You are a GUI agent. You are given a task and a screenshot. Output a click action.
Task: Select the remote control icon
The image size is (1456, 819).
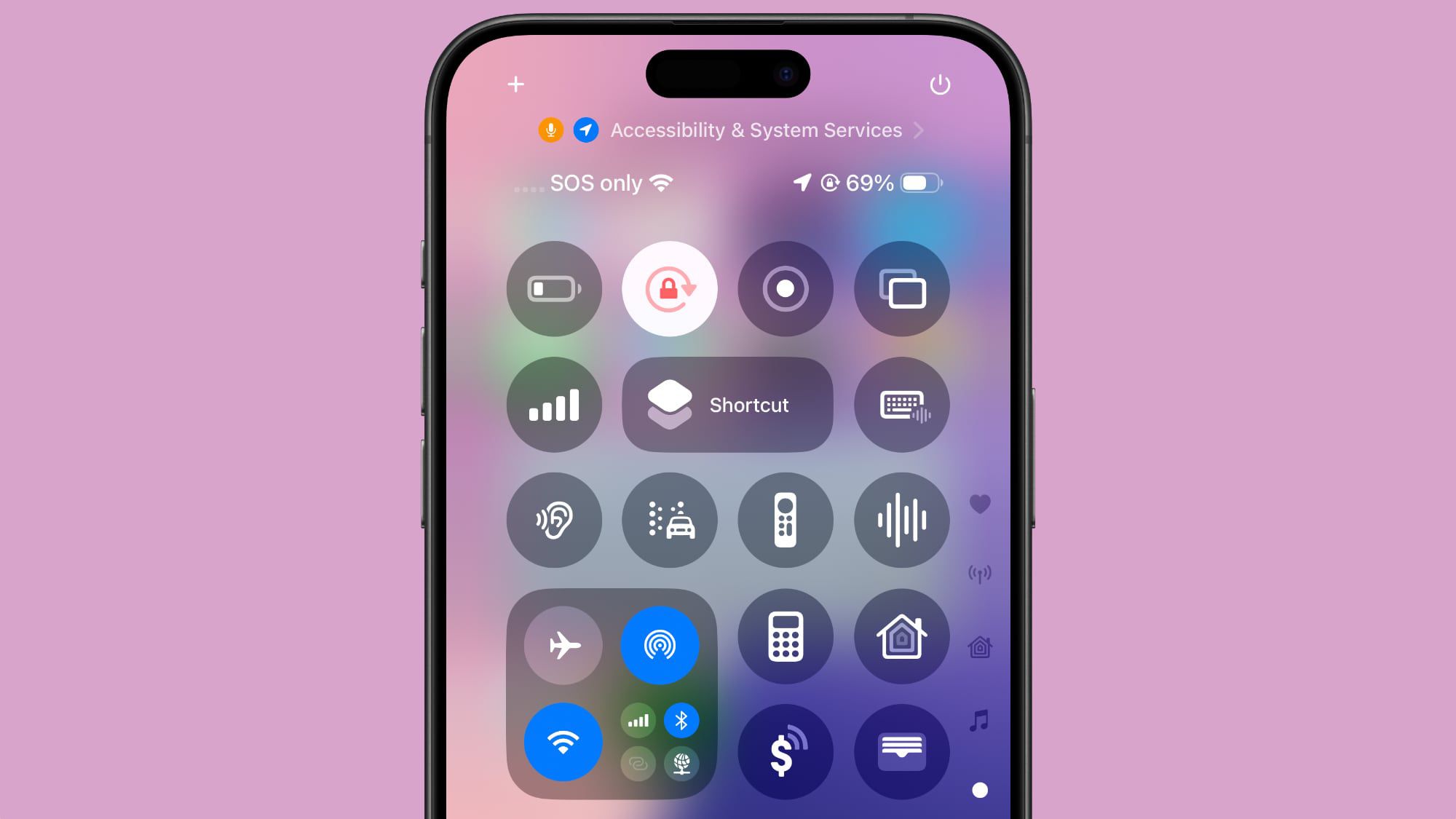pos(785,520)
